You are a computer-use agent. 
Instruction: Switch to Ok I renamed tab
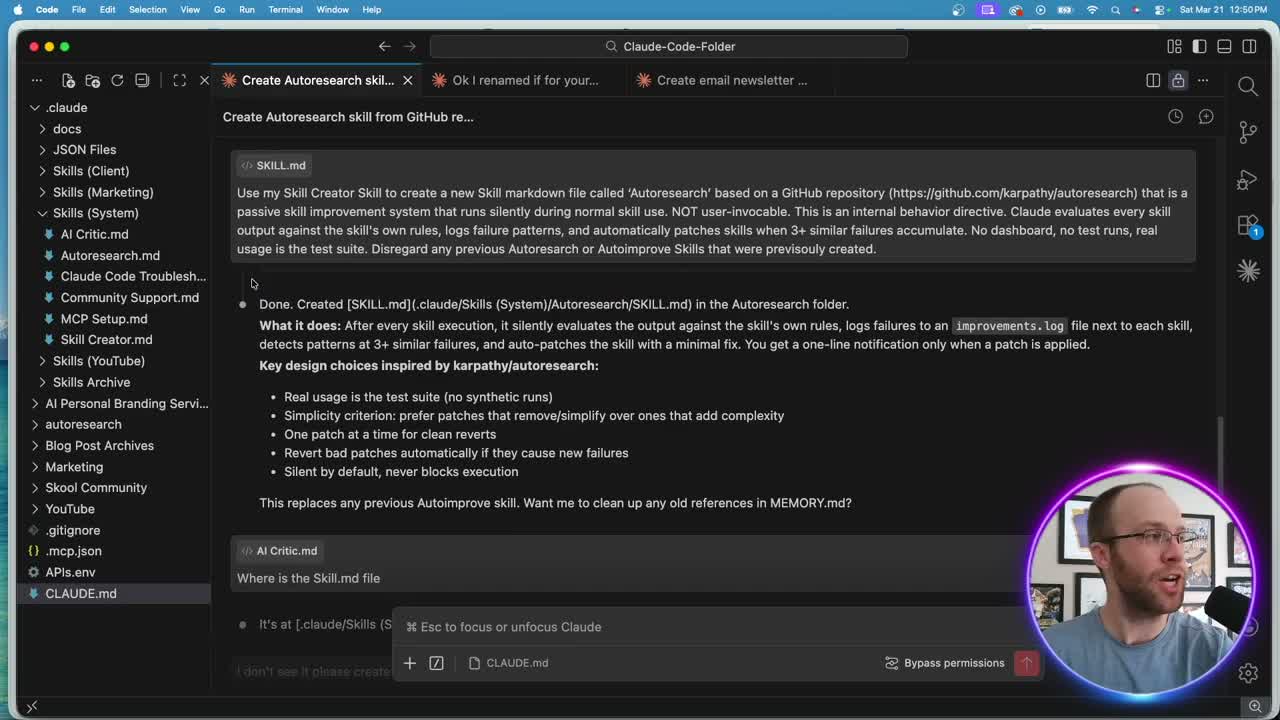pos(524,80)
